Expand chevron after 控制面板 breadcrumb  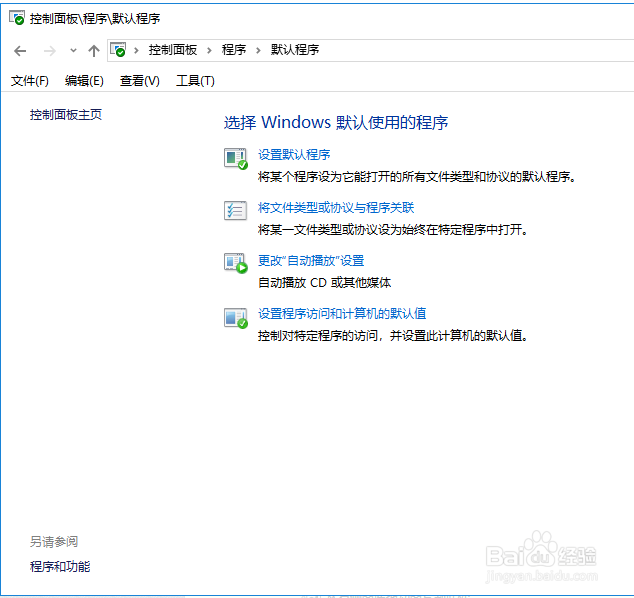coord(209,50)
